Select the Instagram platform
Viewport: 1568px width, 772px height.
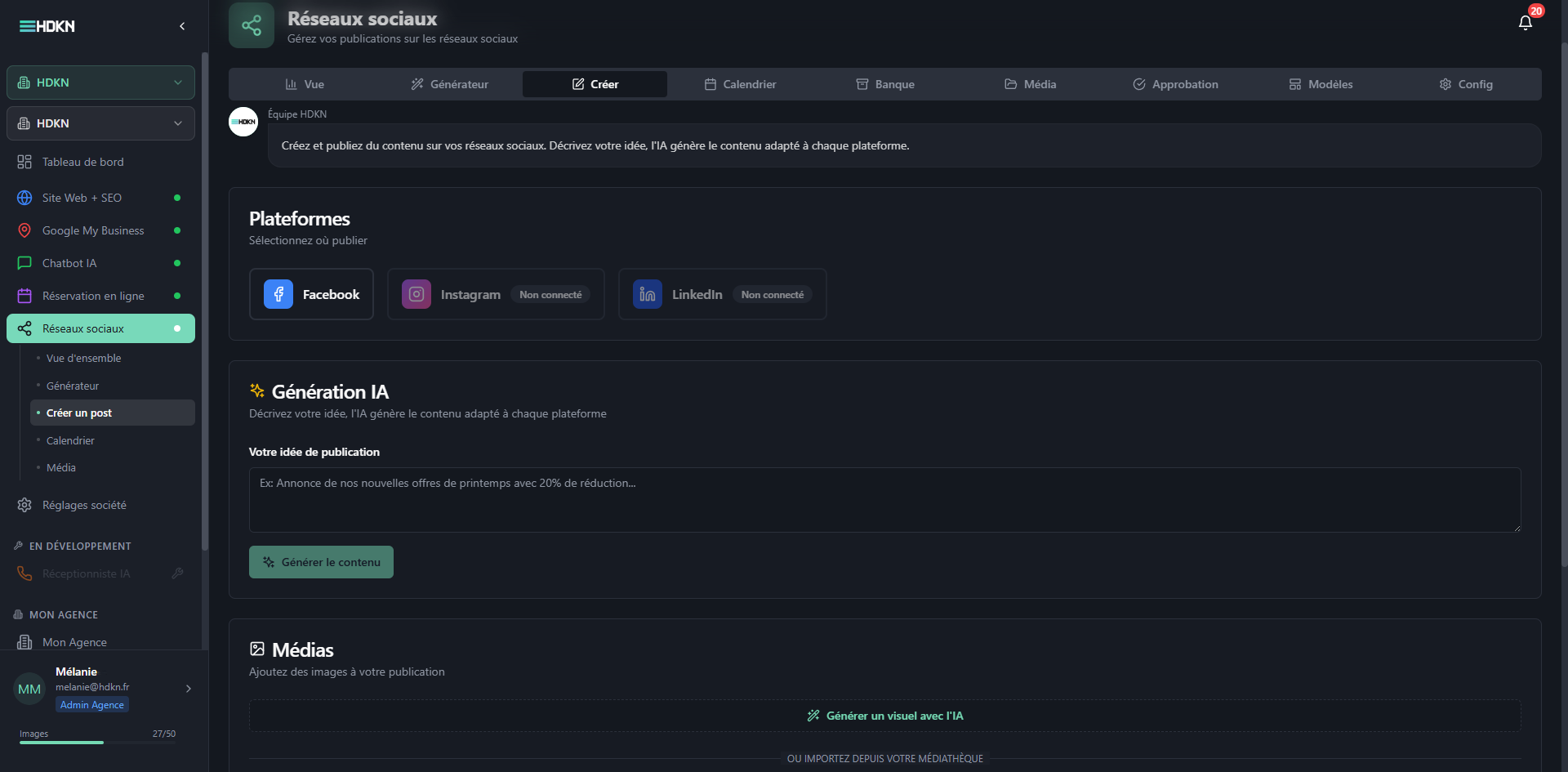tap(496, 294)
